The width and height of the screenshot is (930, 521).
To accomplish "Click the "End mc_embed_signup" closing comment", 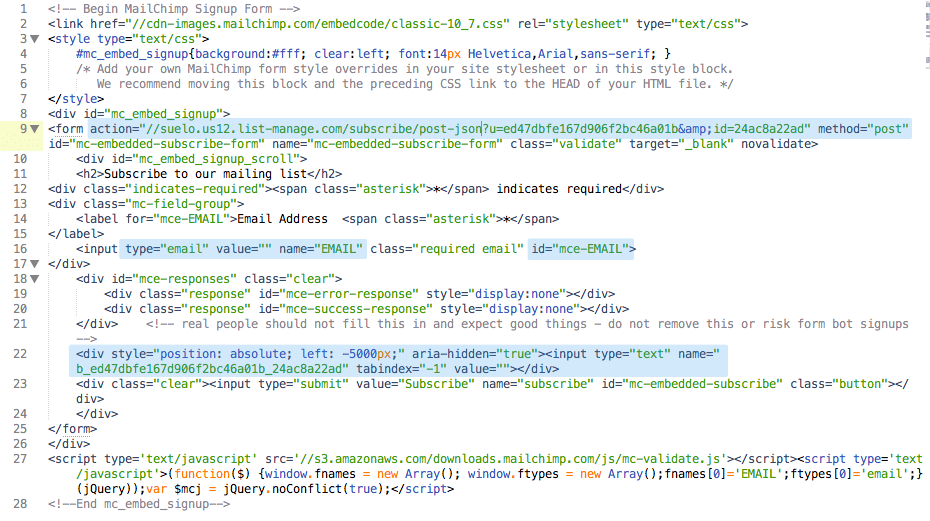I will (x=140, y=504).
